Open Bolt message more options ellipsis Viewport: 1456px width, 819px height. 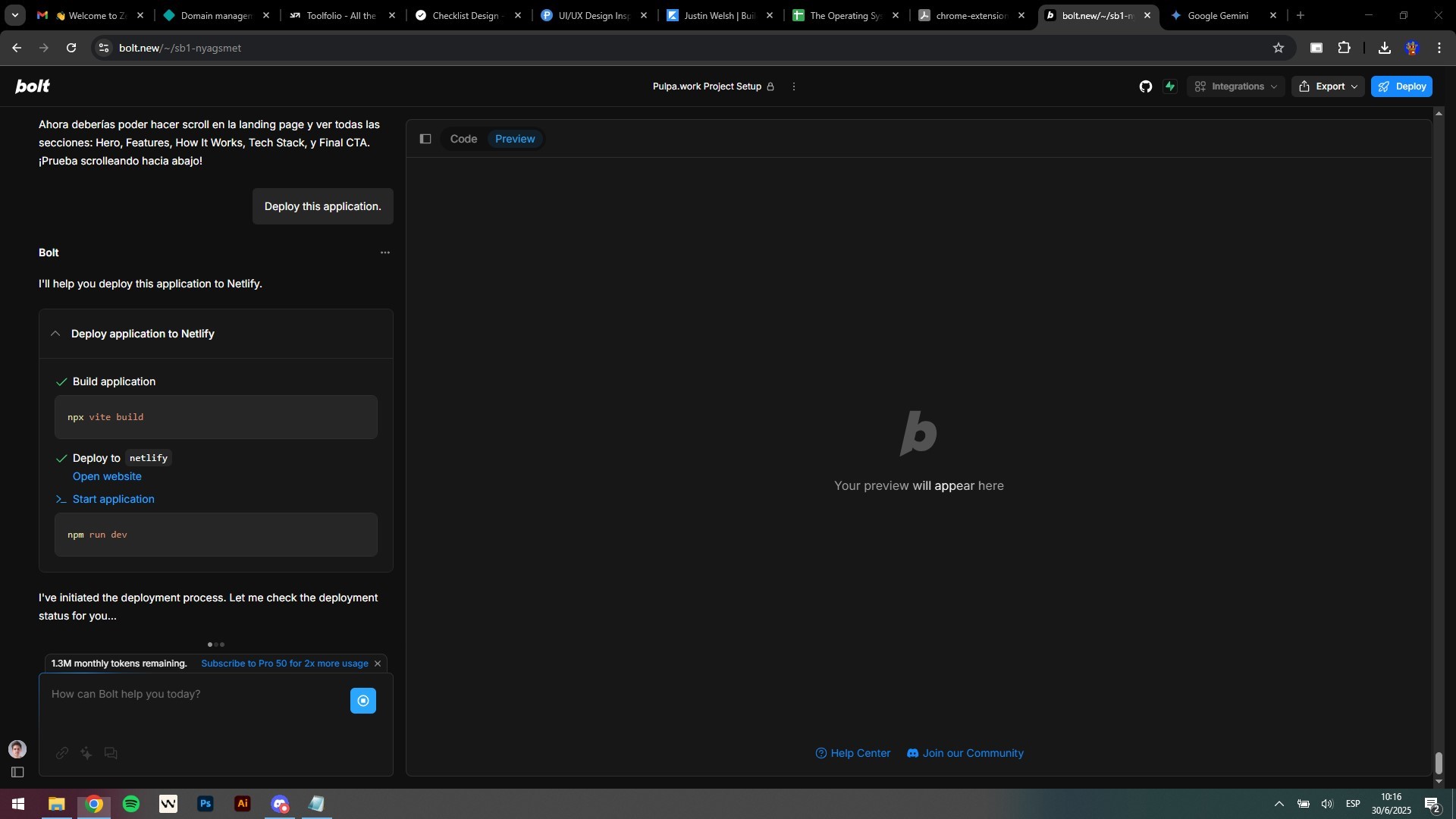click(385, 253)
